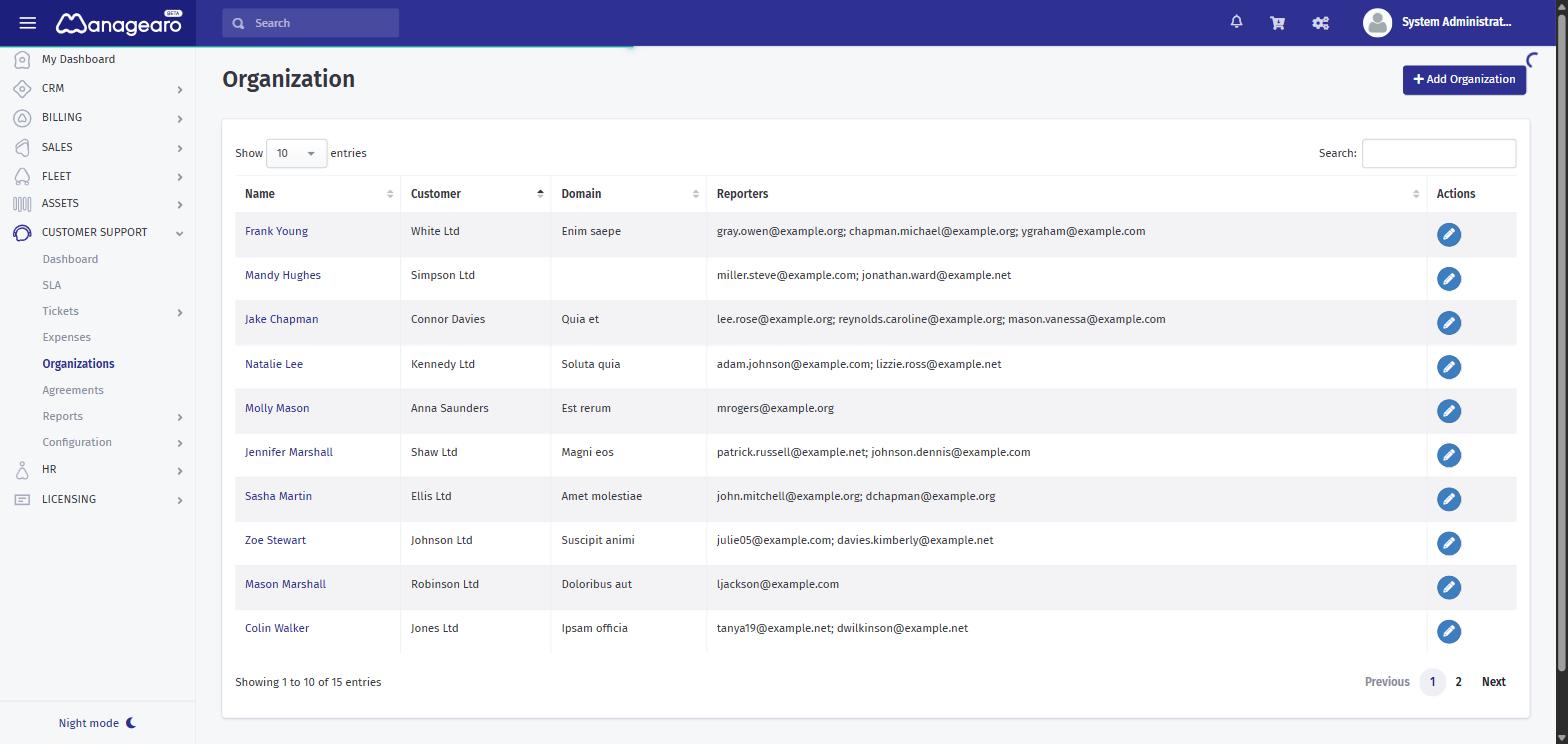
Task: Collapse the CUSTOMER SUPPORT menu chevron
Action: [180, 233]
